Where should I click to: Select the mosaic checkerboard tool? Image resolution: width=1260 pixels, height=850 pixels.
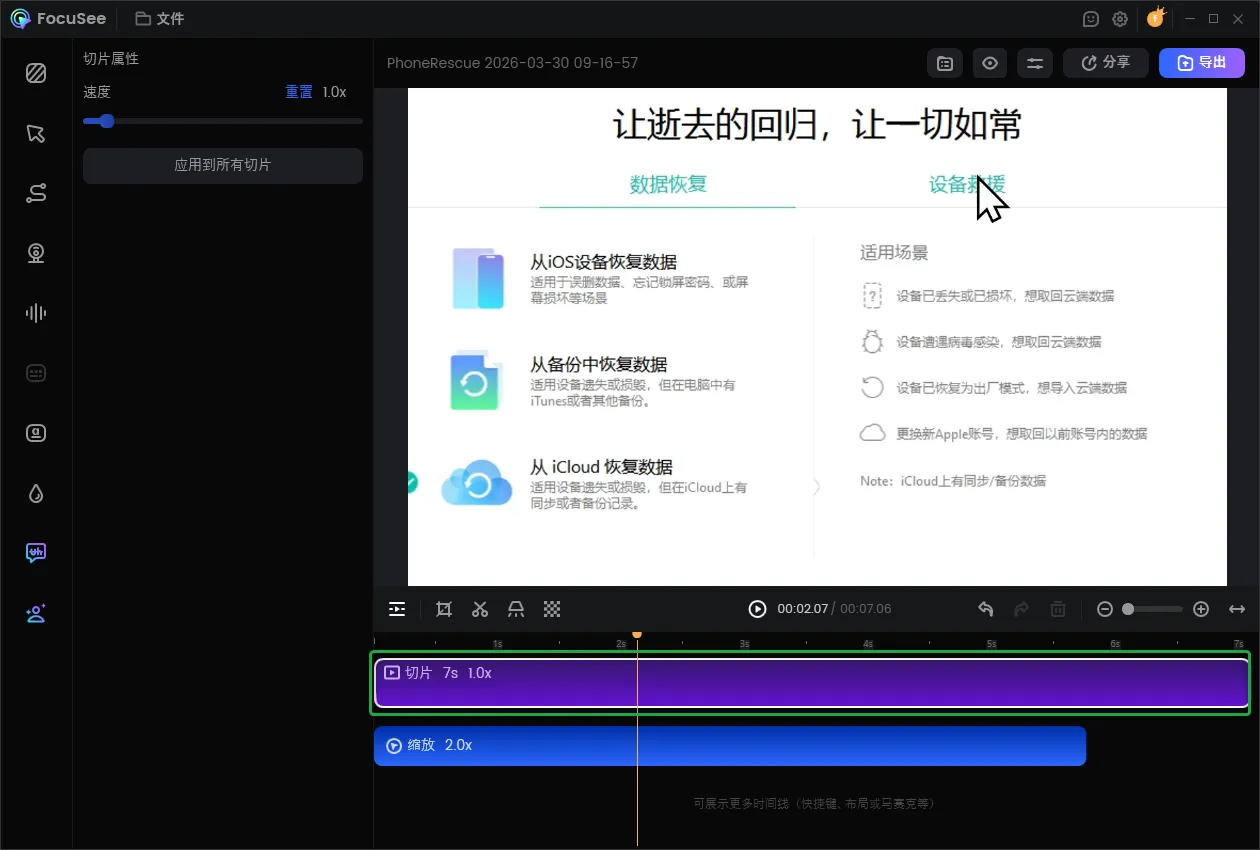(552, 609)
